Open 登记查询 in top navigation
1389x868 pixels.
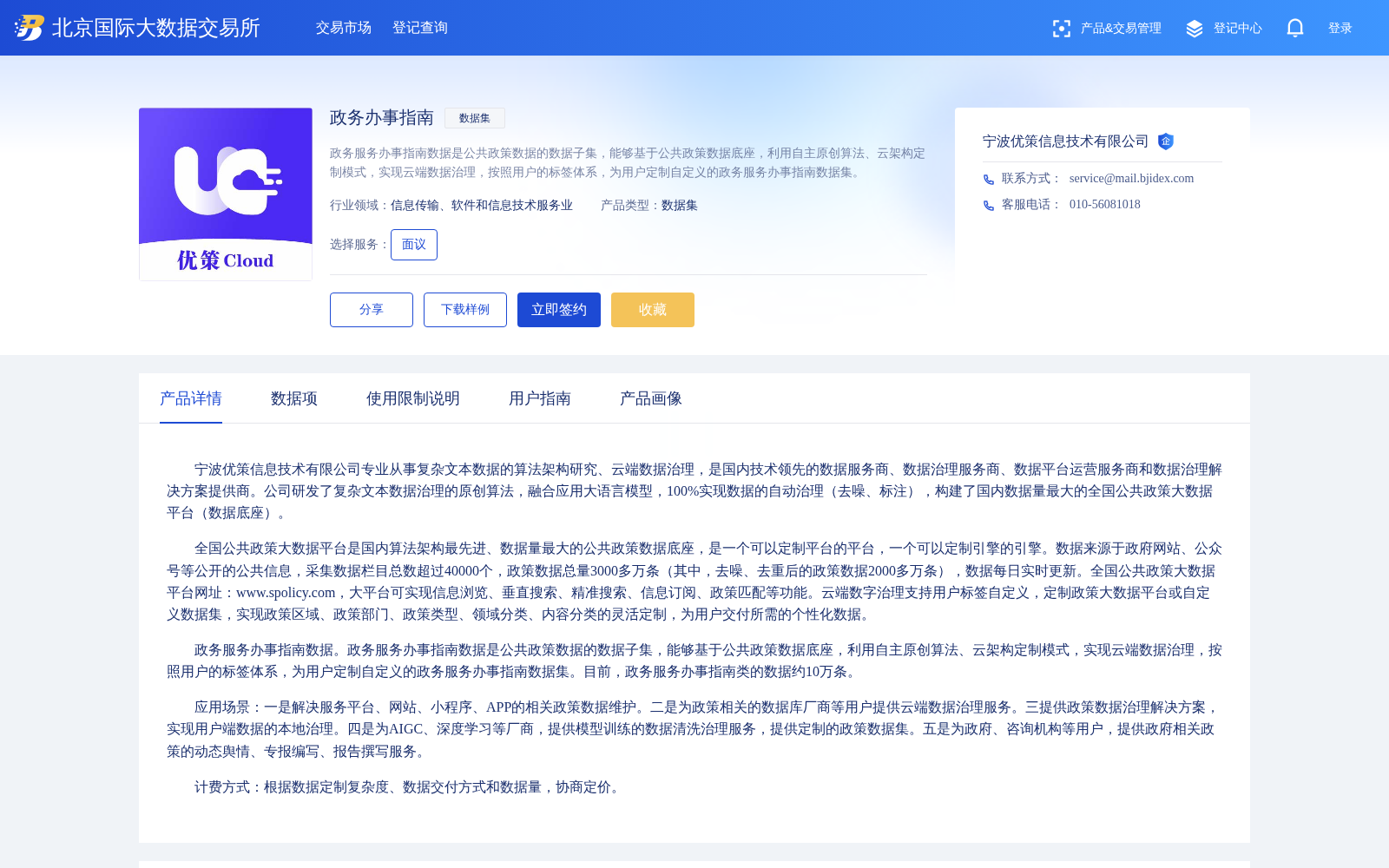(420, 28)
